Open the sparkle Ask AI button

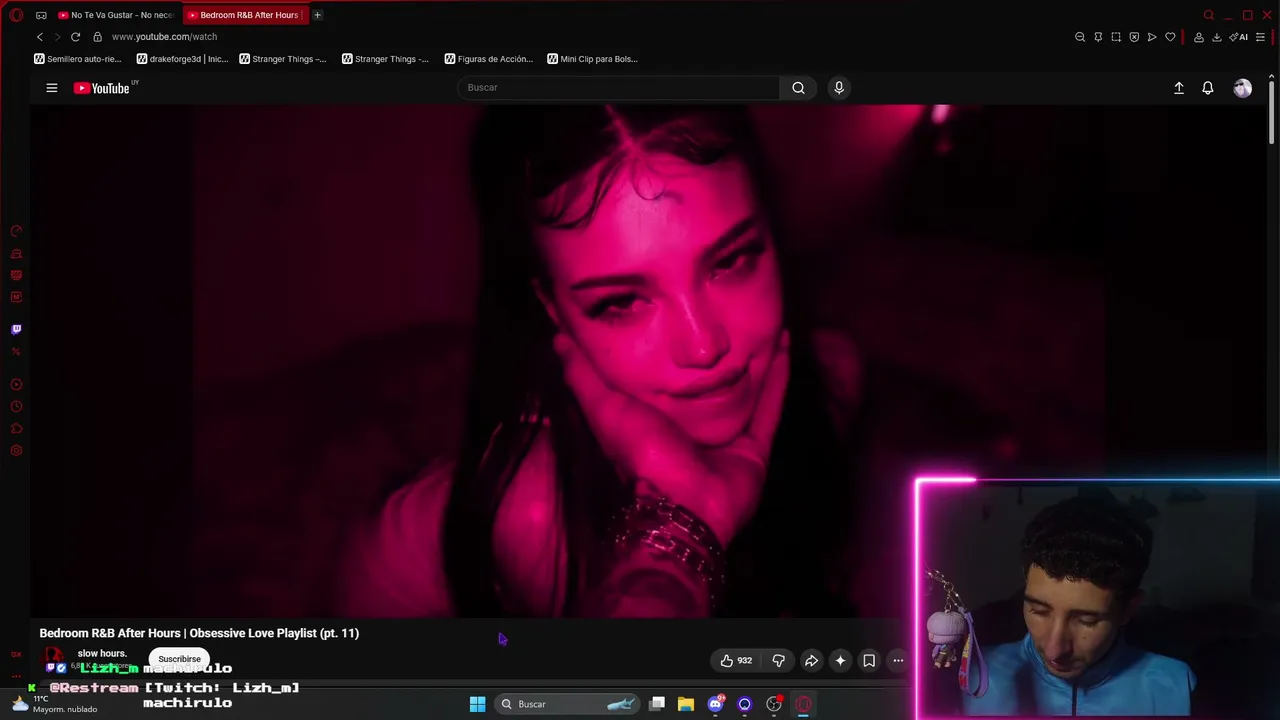840,661
